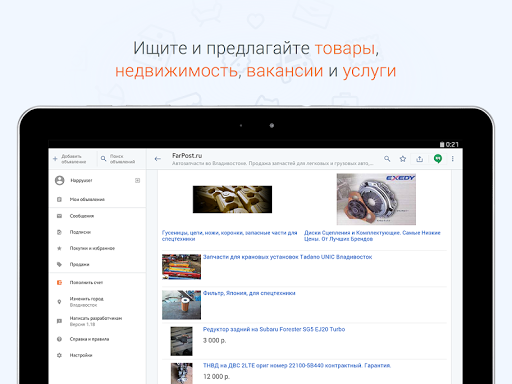
Task: Open the Tadano UNIC crane parts listing link
Action: click(x=287, y=257)
